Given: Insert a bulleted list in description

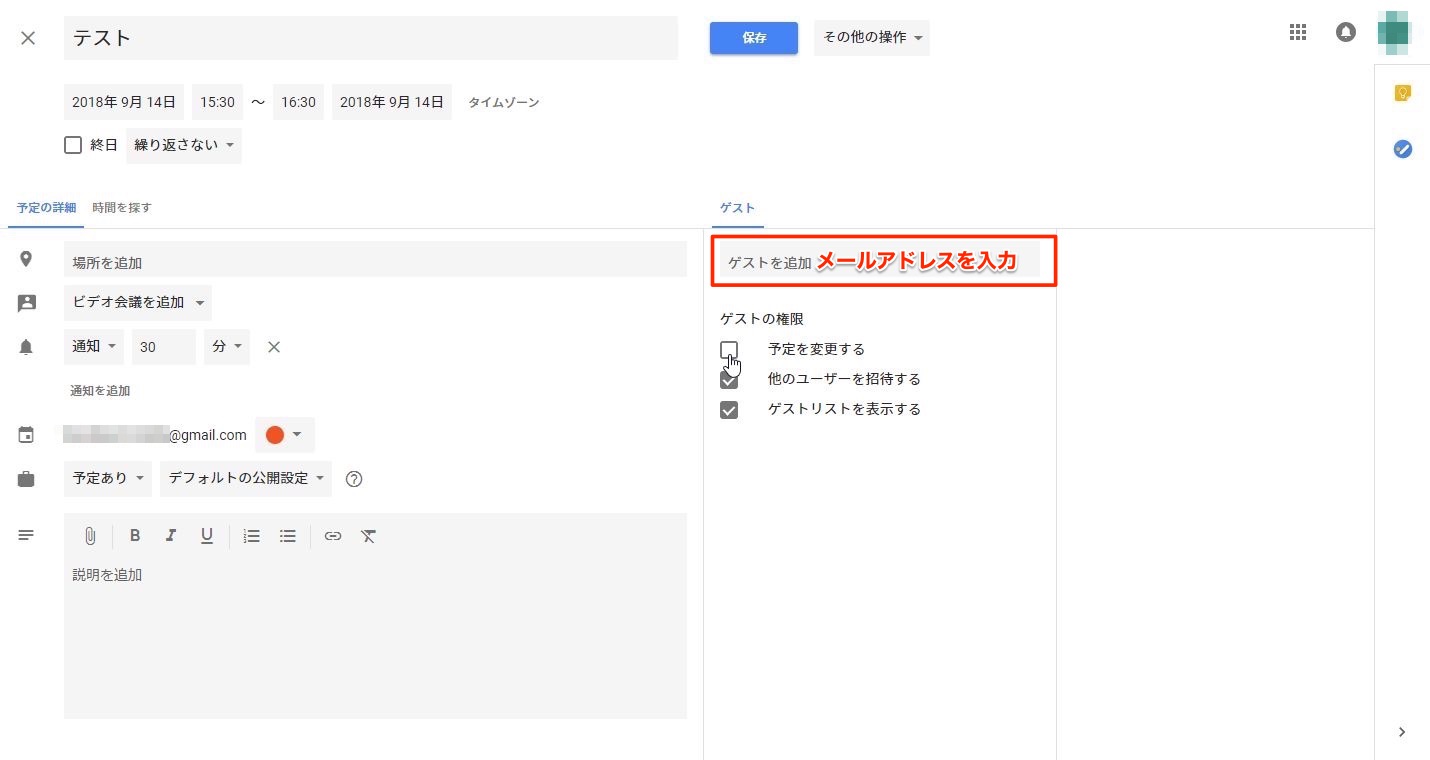Looking at the screenshot, I should [x=288, y=536].
